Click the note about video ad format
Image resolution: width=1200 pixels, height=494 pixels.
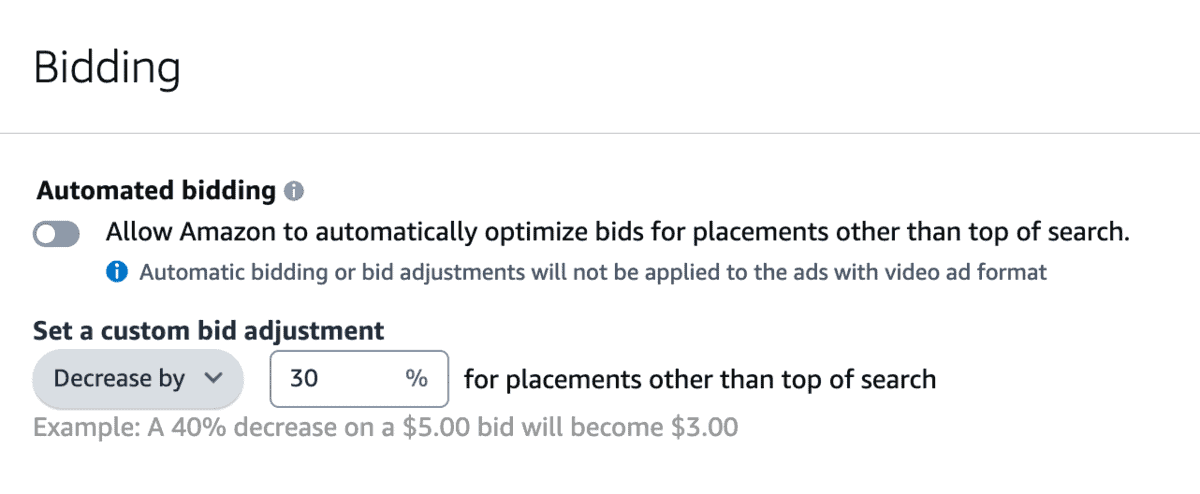pyautogui.click(x=593, y=272)
